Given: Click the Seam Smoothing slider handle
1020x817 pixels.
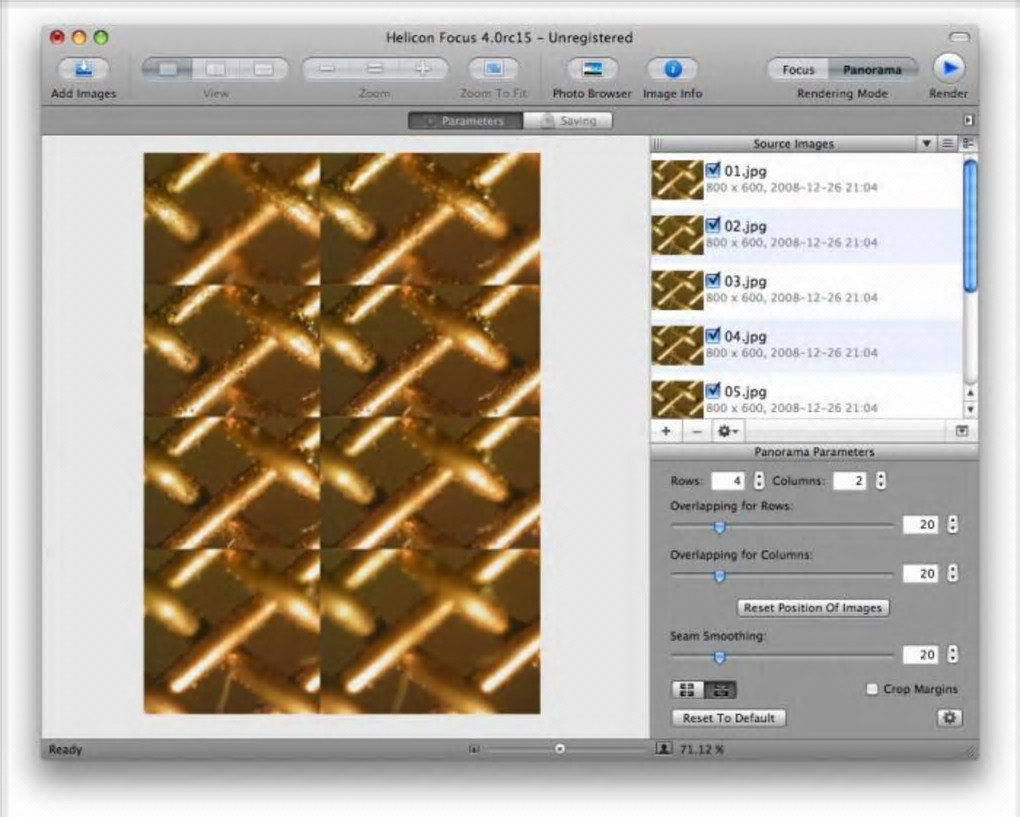Looking at the screenshot, I should [x=718, y=656].
